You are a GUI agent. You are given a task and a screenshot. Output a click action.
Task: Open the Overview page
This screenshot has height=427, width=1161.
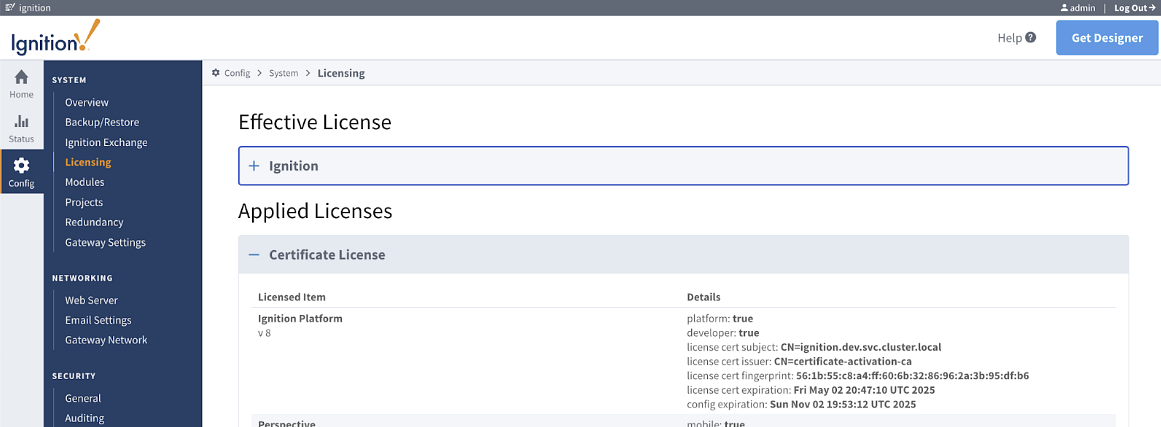[x=87, y=102]
